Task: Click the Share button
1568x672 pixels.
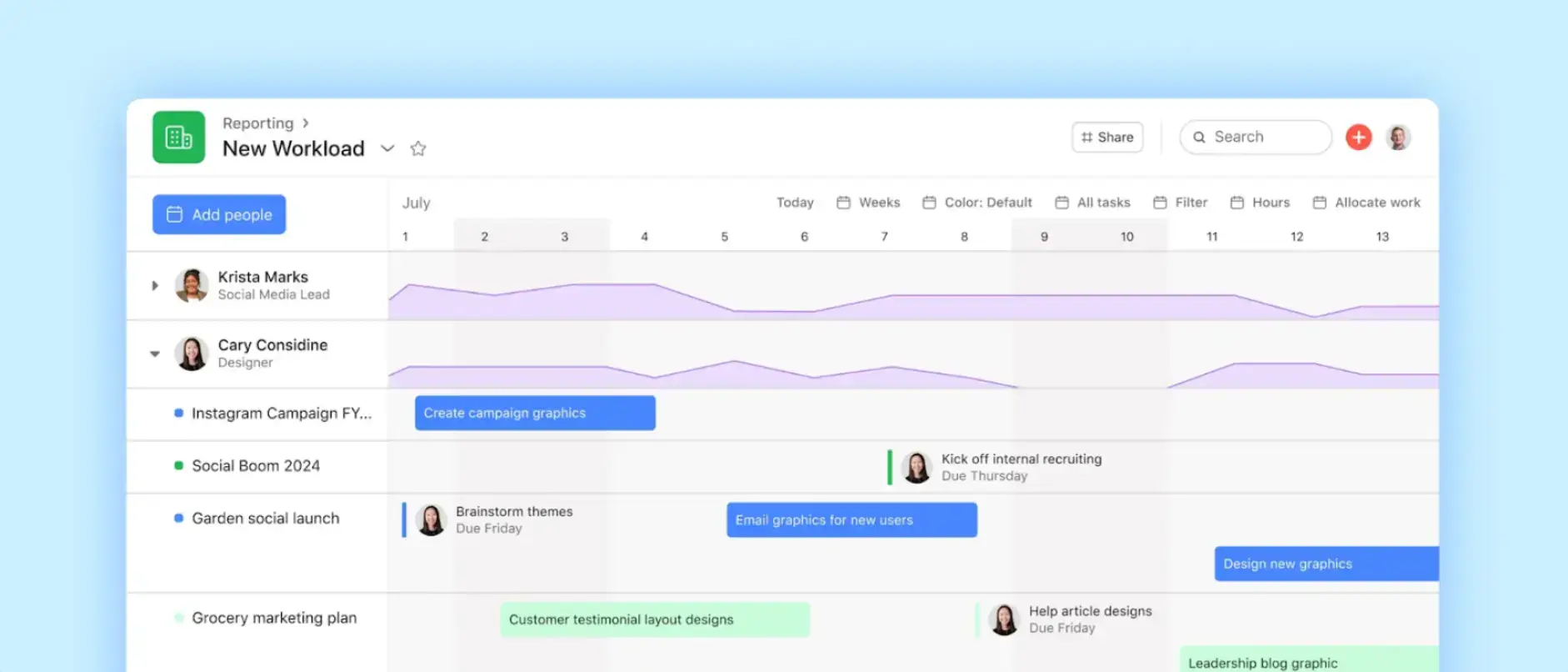Action: [1107, 138]
